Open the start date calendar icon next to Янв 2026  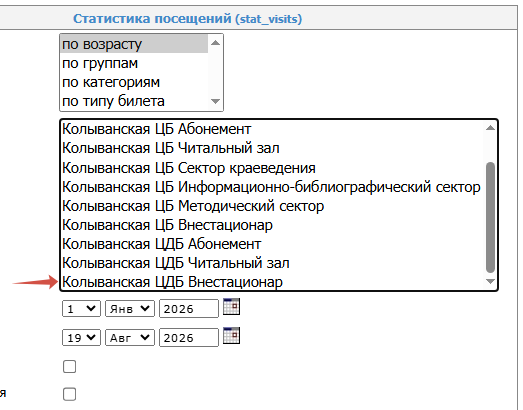231,306
